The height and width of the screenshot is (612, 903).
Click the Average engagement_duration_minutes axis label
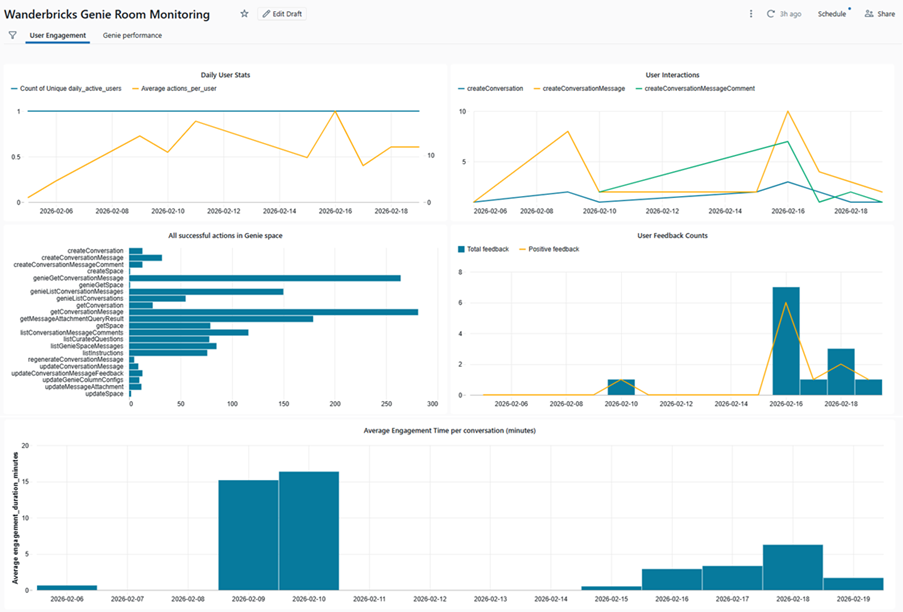(x=16, y=518)
